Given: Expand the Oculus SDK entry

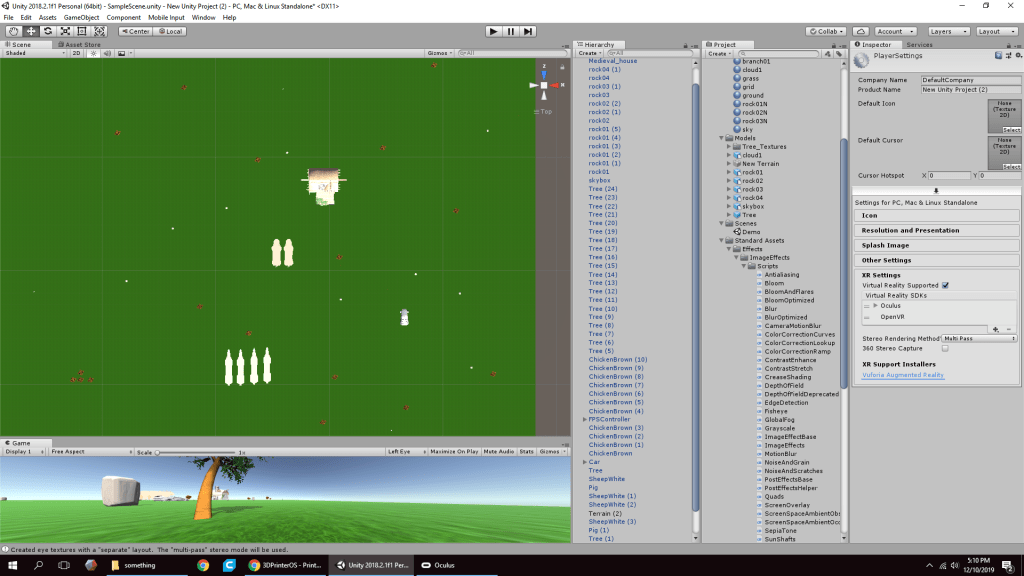Looking at the screenshot, I should [875, 306].
